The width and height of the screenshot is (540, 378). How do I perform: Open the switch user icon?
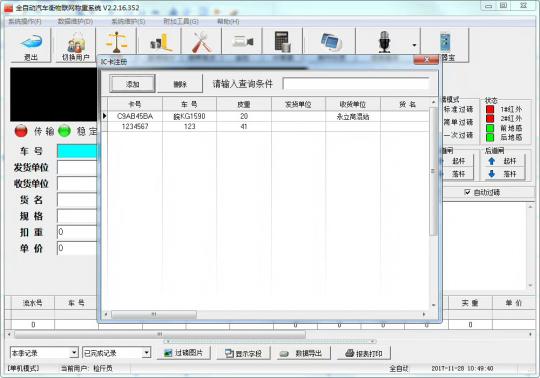76,44
